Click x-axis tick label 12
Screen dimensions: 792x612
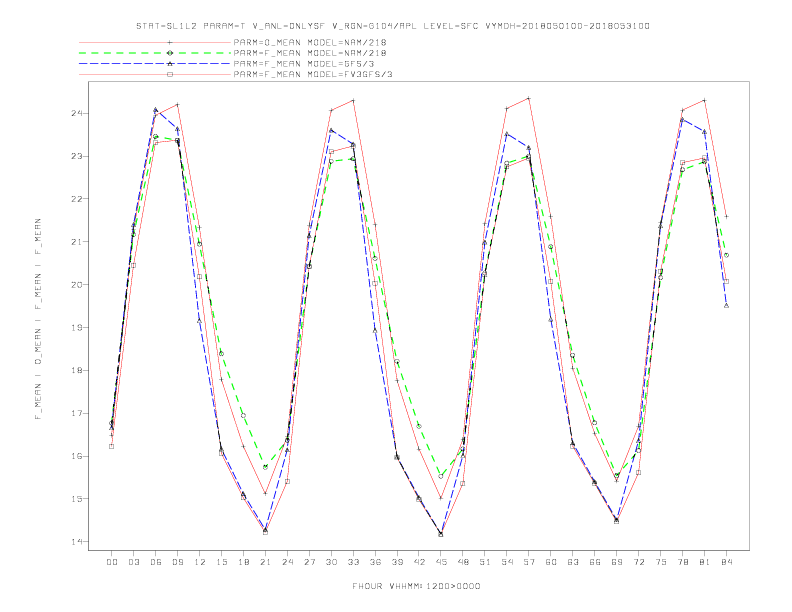pyautogui.click(x=200, y=562)
